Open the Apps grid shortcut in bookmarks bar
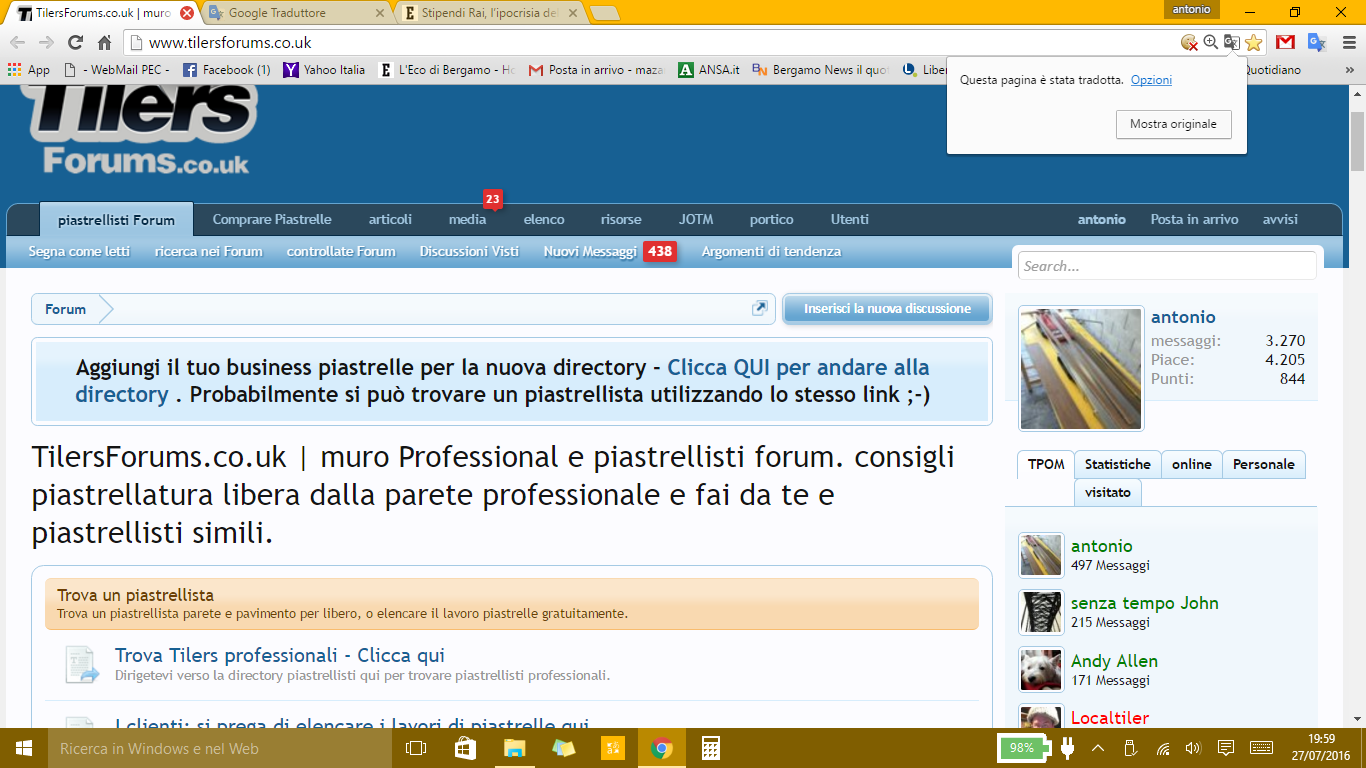 coord(29,70)
